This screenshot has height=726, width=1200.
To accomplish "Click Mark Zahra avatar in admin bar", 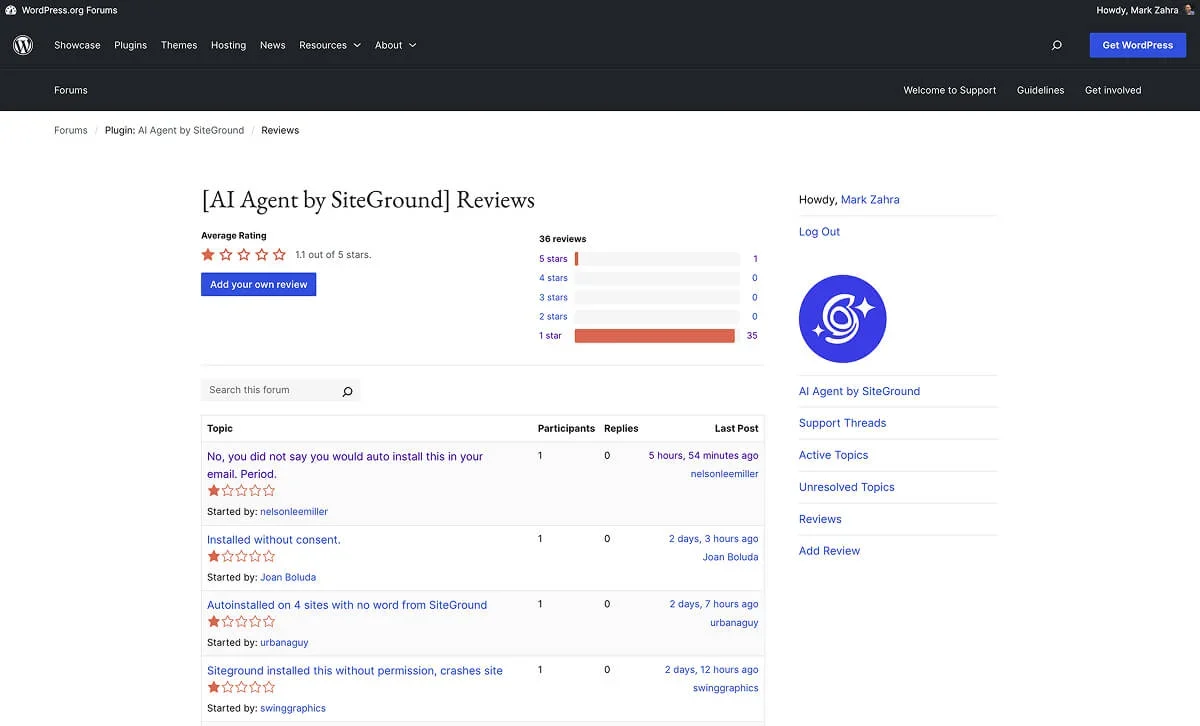I will click(x=1189, y=10).
